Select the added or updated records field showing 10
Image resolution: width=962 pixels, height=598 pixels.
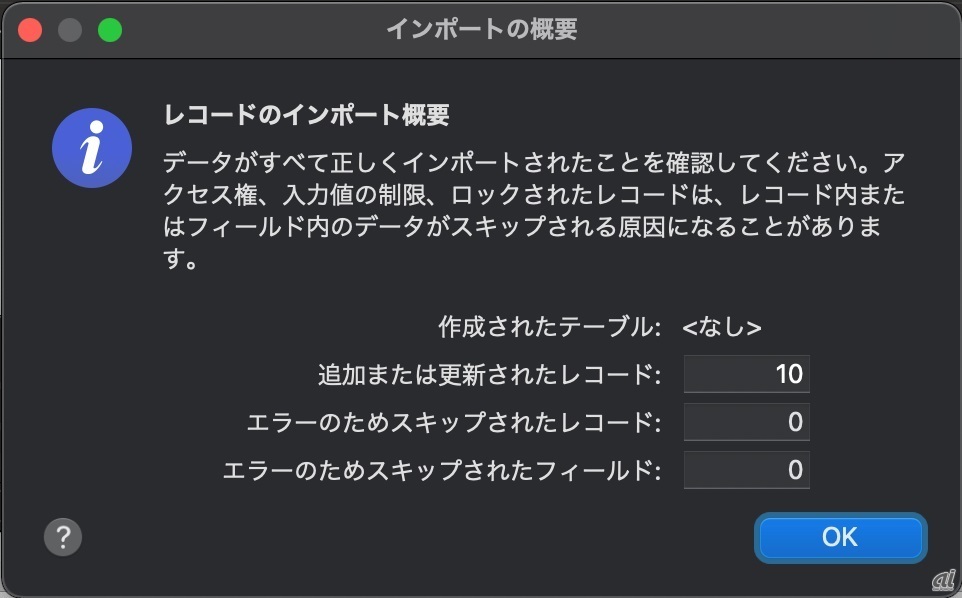(746, 375)
